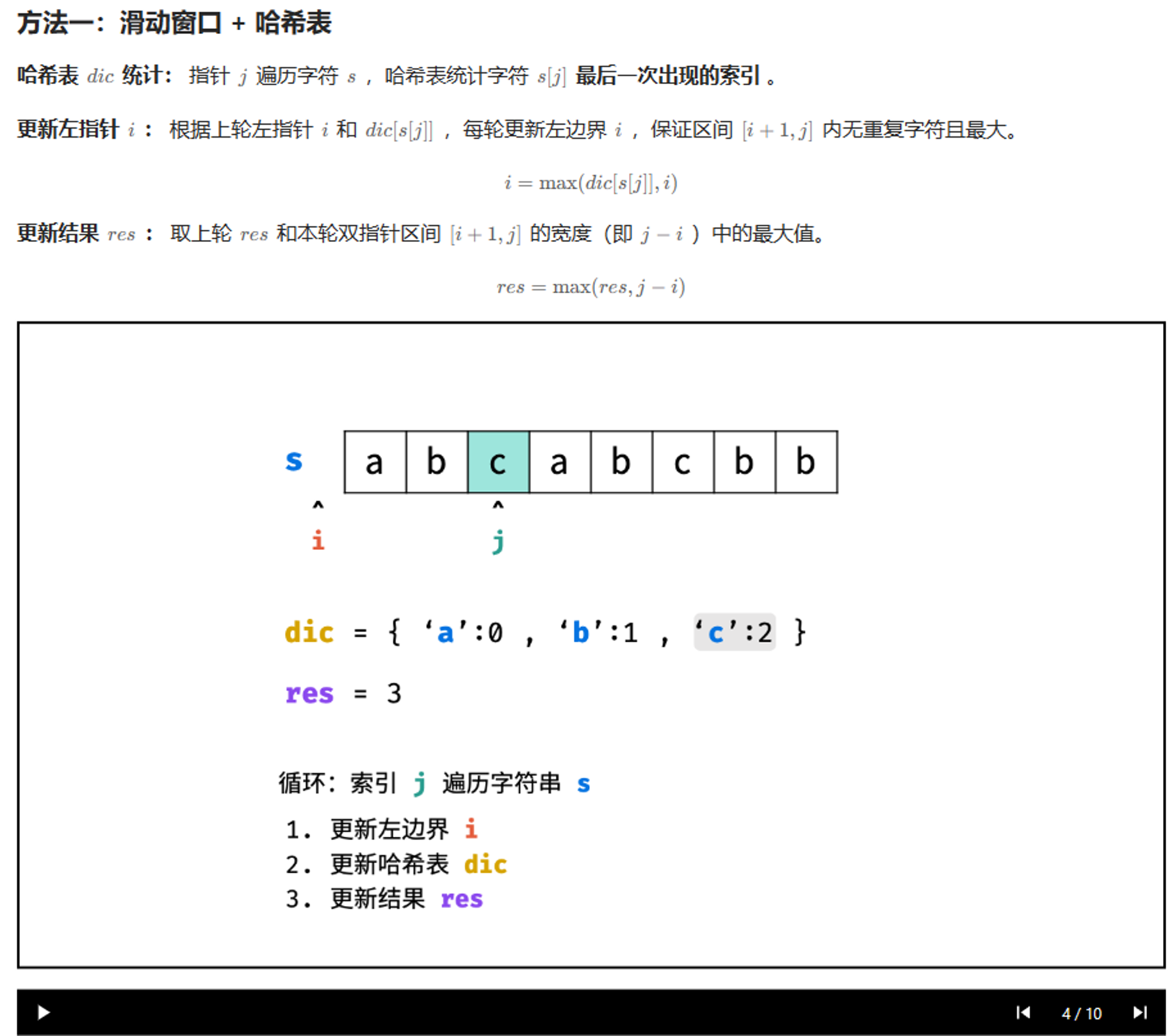Click the yellow dic variable name
The height and width of the screenshot is (1036, 1172).
pyautogui.click(x=309, y=633)
